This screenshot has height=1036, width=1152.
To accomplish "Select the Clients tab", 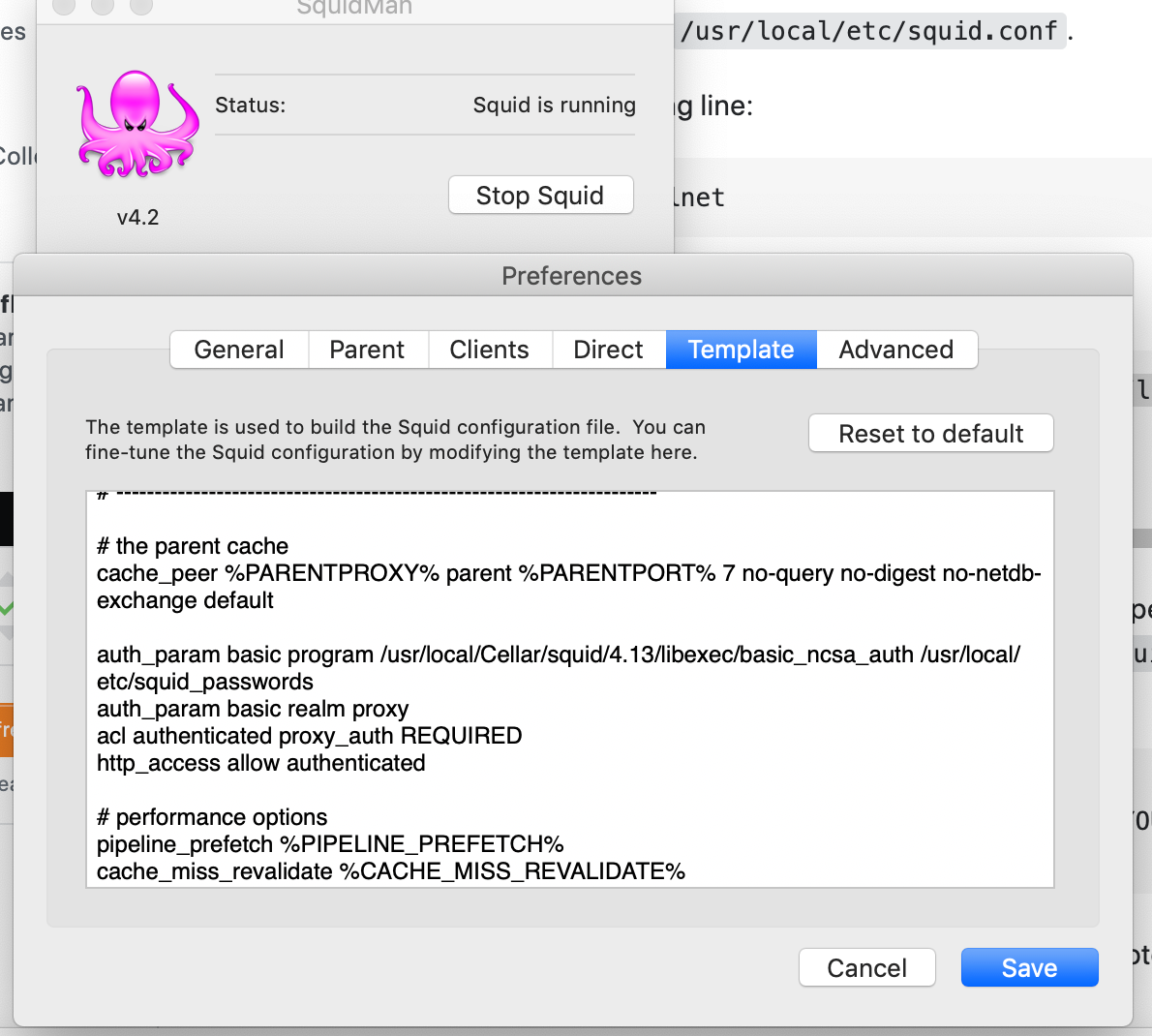I will pos(489,350).
